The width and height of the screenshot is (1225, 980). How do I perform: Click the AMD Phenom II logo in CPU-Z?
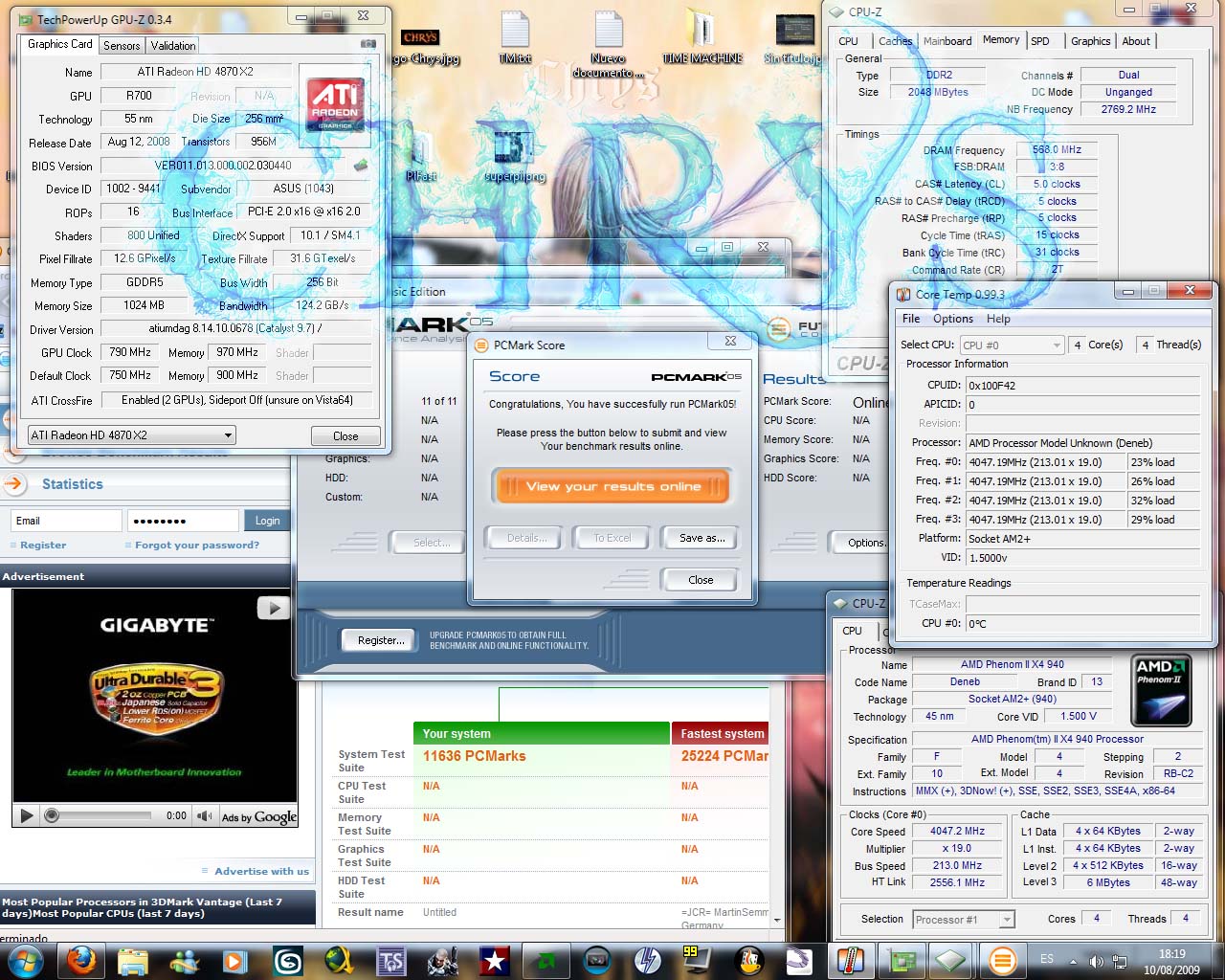[1161, 690]
